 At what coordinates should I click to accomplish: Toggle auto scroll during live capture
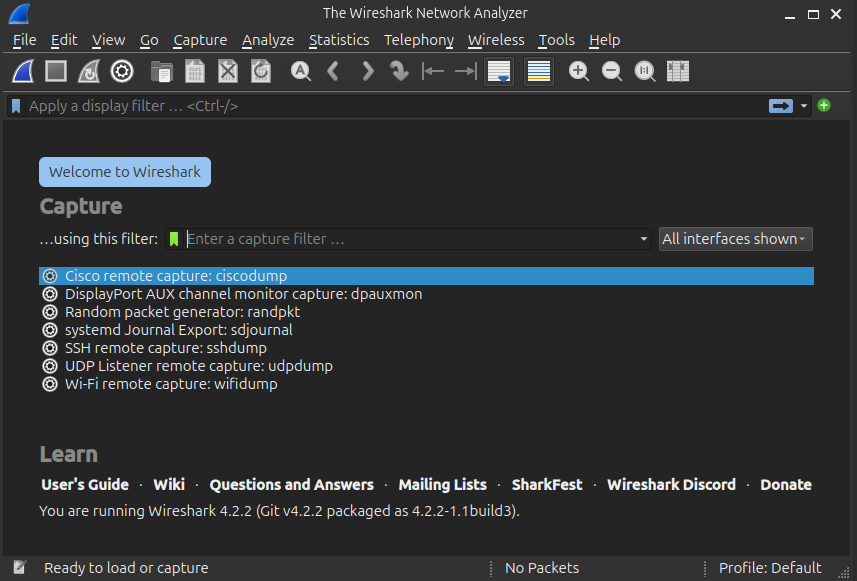tap(499, 71)
